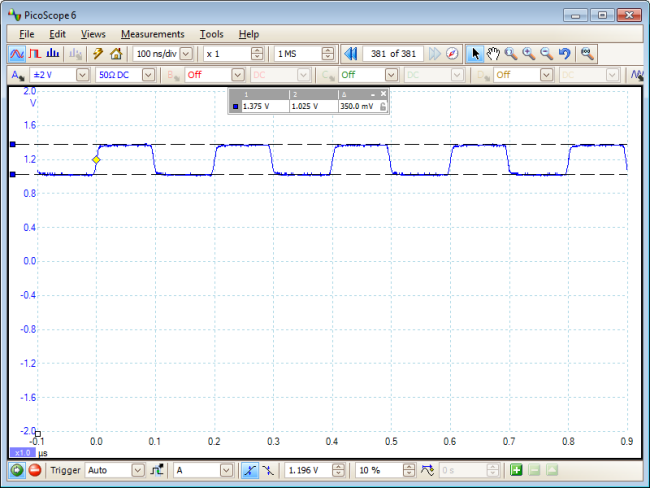Open the Help menu
This screenshot has height=488, width=650.
(x=249, y=34)
